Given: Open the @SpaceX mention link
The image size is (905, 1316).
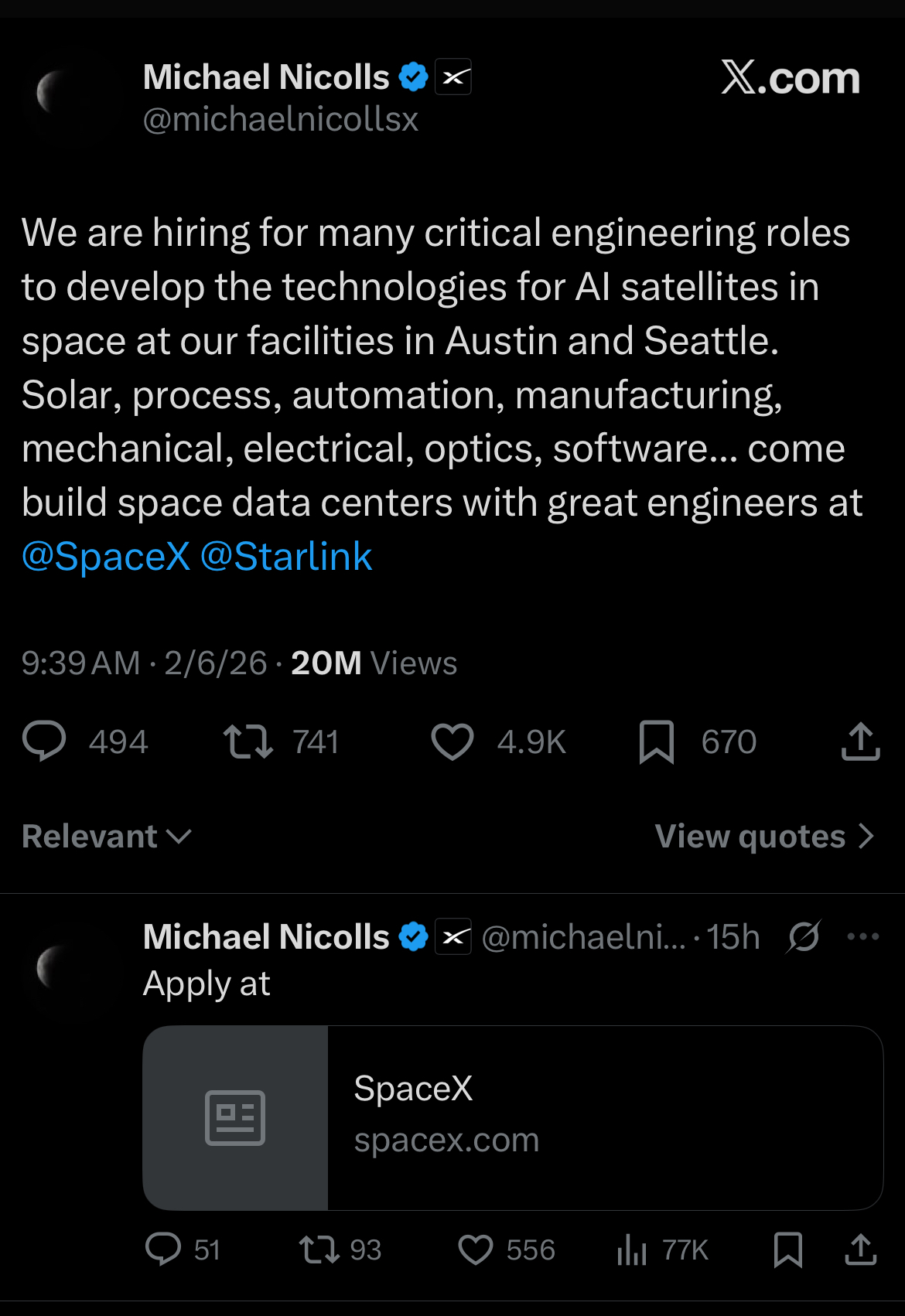Looking at the screenshot, I should tap(106, 557).
